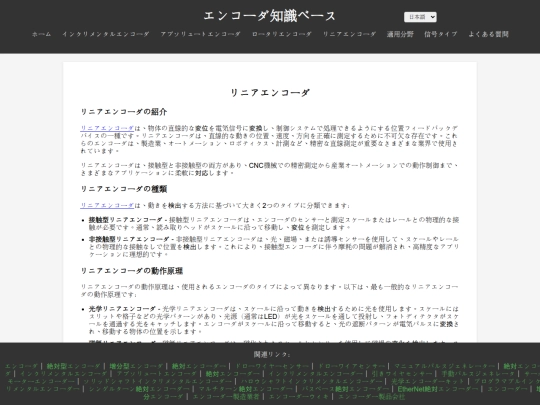Open the ソリッドシャフトインクリメンタルエンコーダー footer link

[x=157, y=381]
